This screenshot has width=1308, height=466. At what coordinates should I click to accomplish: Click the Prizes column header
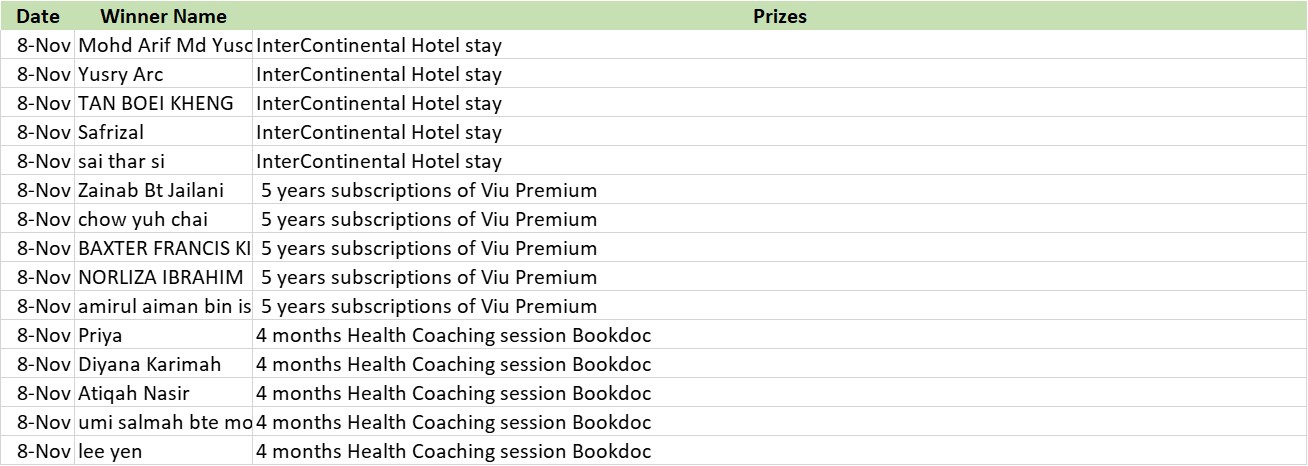pos(779,16)
